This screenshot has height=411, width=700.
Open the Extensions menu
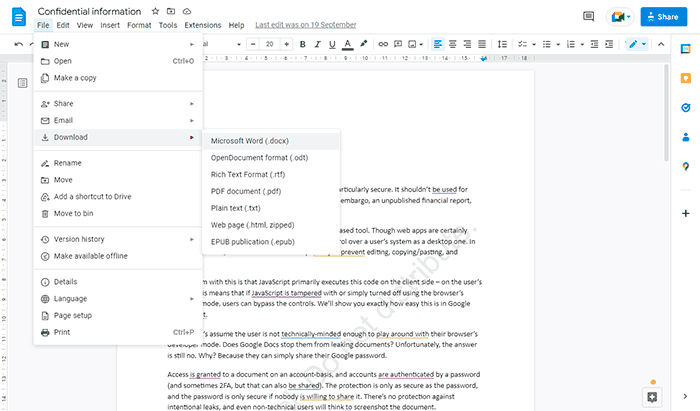pyautogui.click(x=203, y=25)
